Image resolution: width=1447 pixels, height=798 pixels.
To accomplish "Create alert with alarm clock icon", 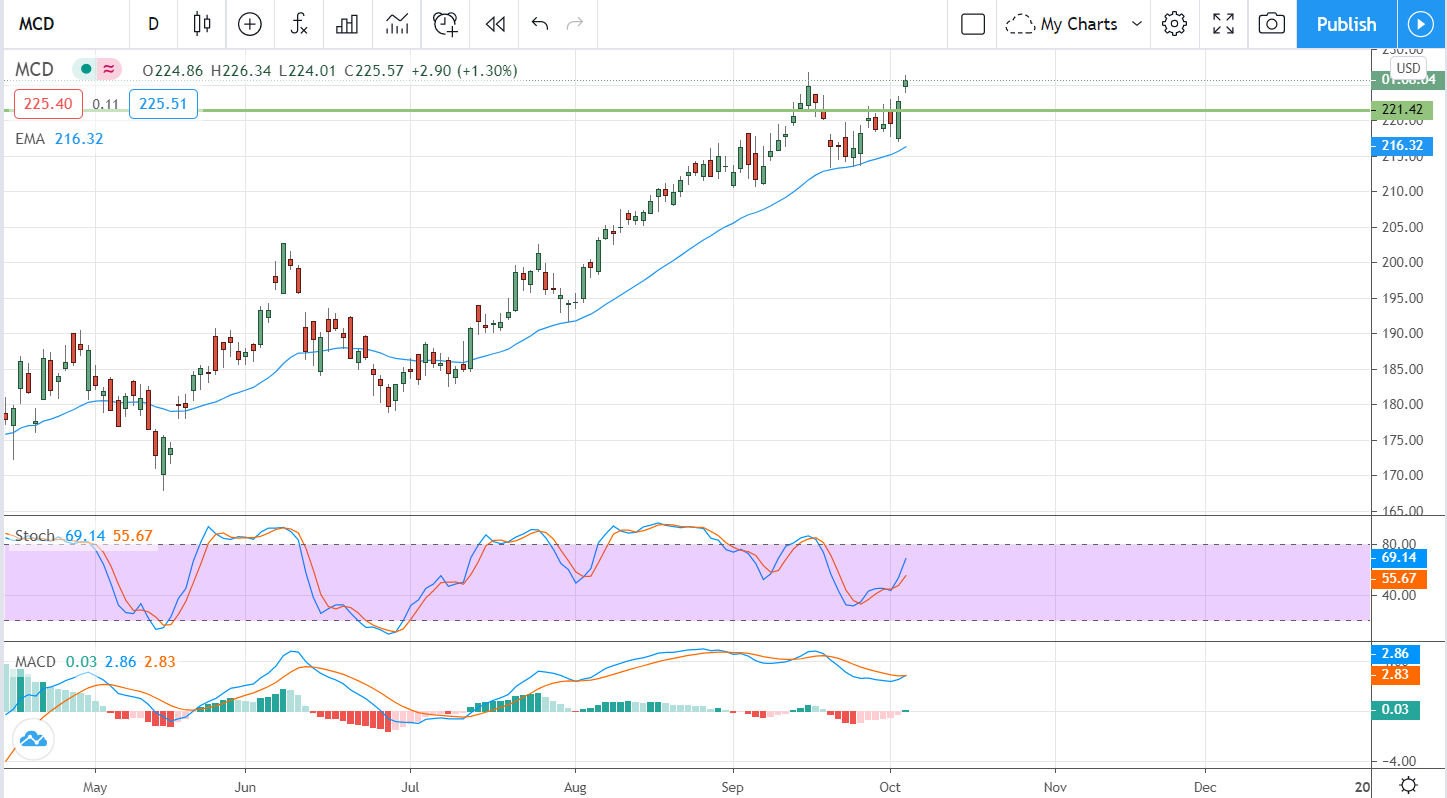I will coord(446,24).
